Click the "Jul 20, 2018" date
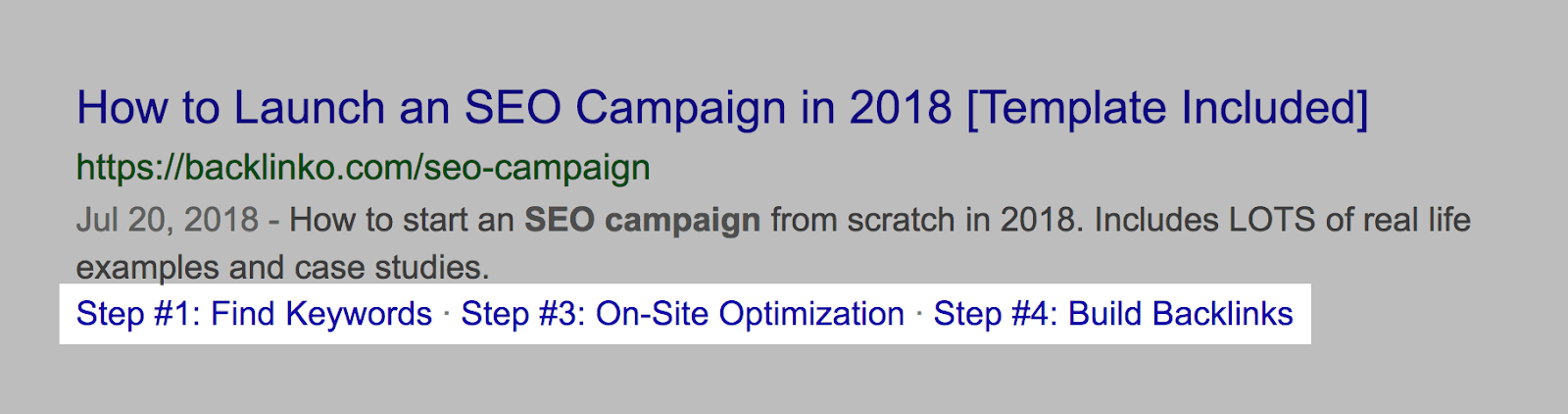1568x414 pixels. (x=167, y=220)
